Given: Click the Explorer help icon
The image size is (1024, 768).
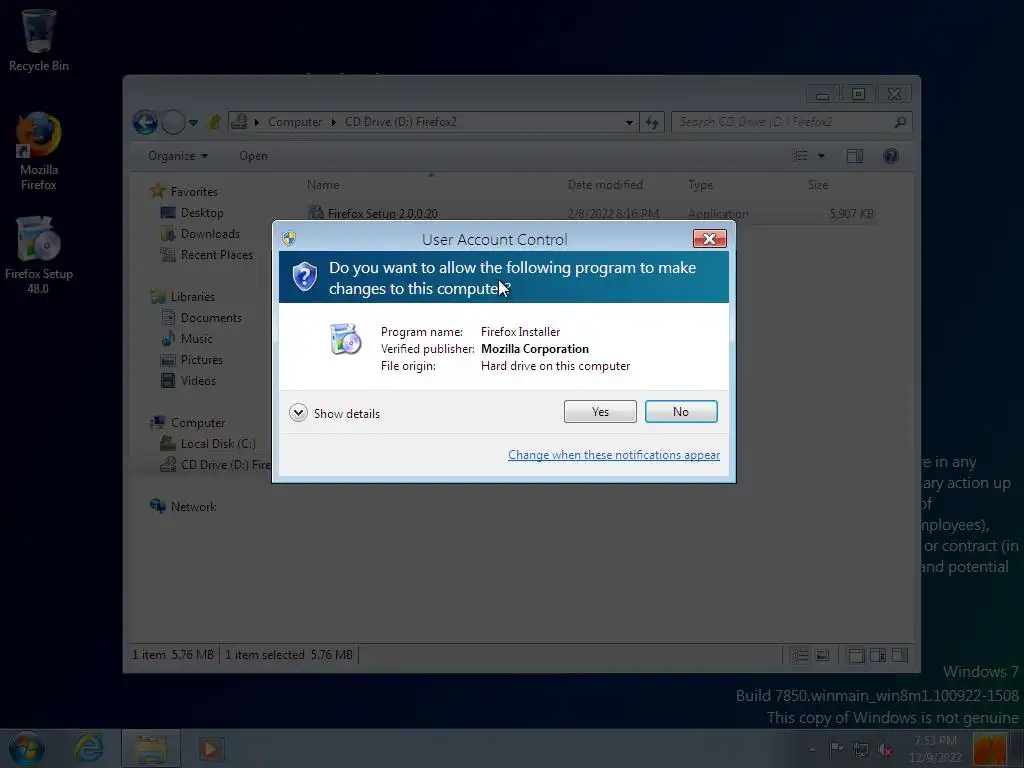Looking at the screenshot, I should (x=890, y=155).
